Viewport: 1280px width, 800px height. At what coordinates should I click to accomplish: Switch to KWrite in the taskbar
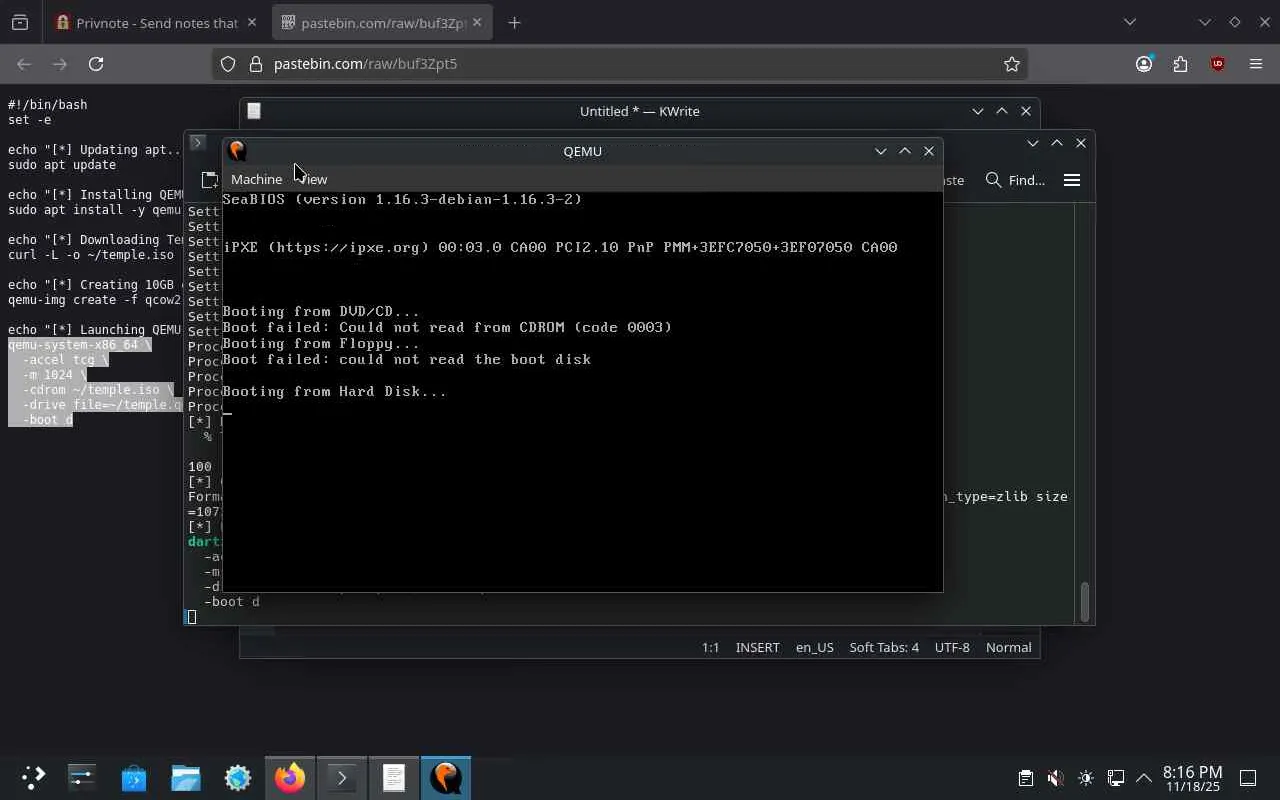point(394,777)
